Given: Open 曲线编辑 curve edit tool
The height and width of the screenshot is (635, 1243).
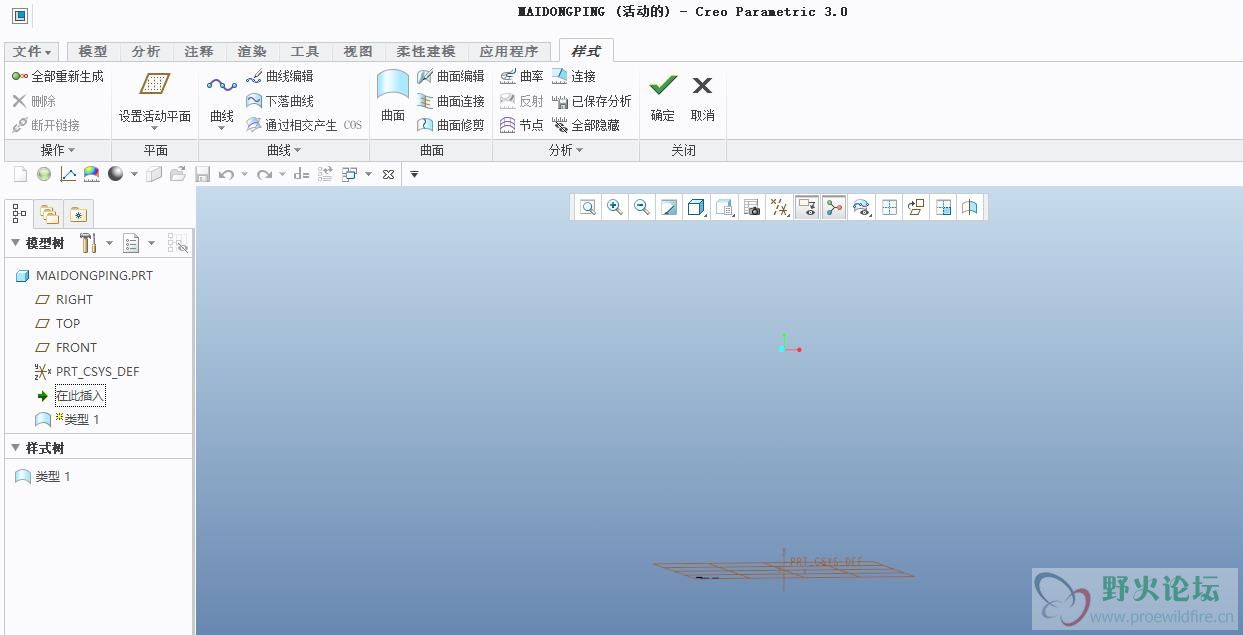Looking at the screenshot, I should (279, 76).
